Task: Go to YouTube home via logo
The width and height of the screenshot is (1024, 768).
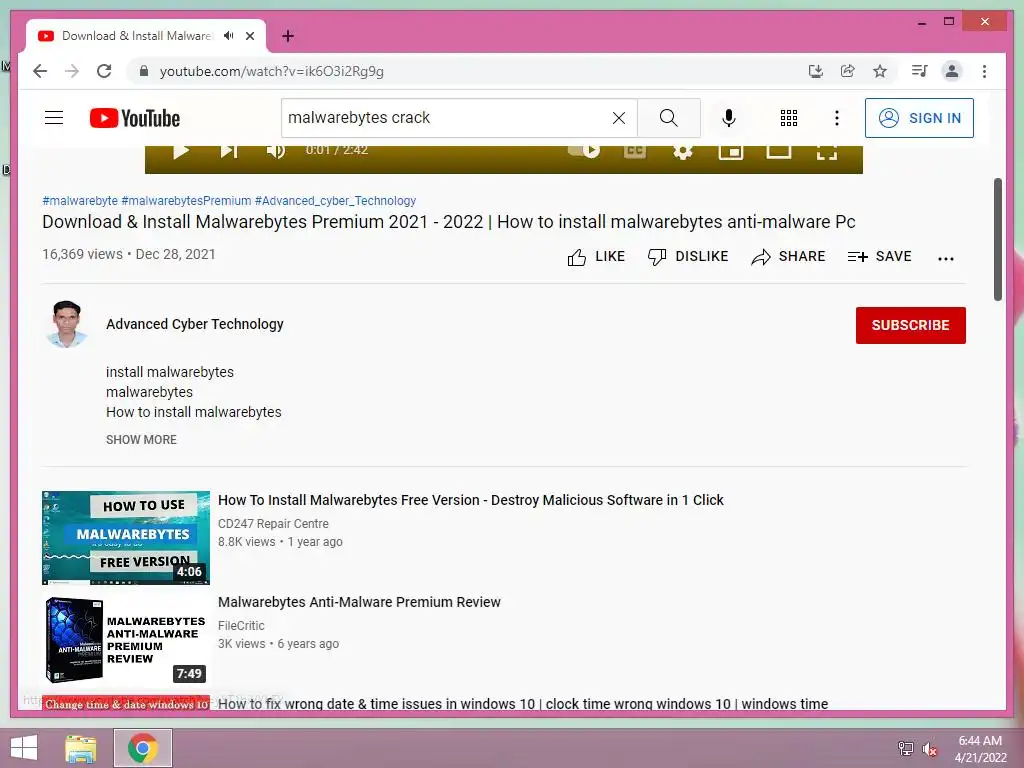Action: 135,118
